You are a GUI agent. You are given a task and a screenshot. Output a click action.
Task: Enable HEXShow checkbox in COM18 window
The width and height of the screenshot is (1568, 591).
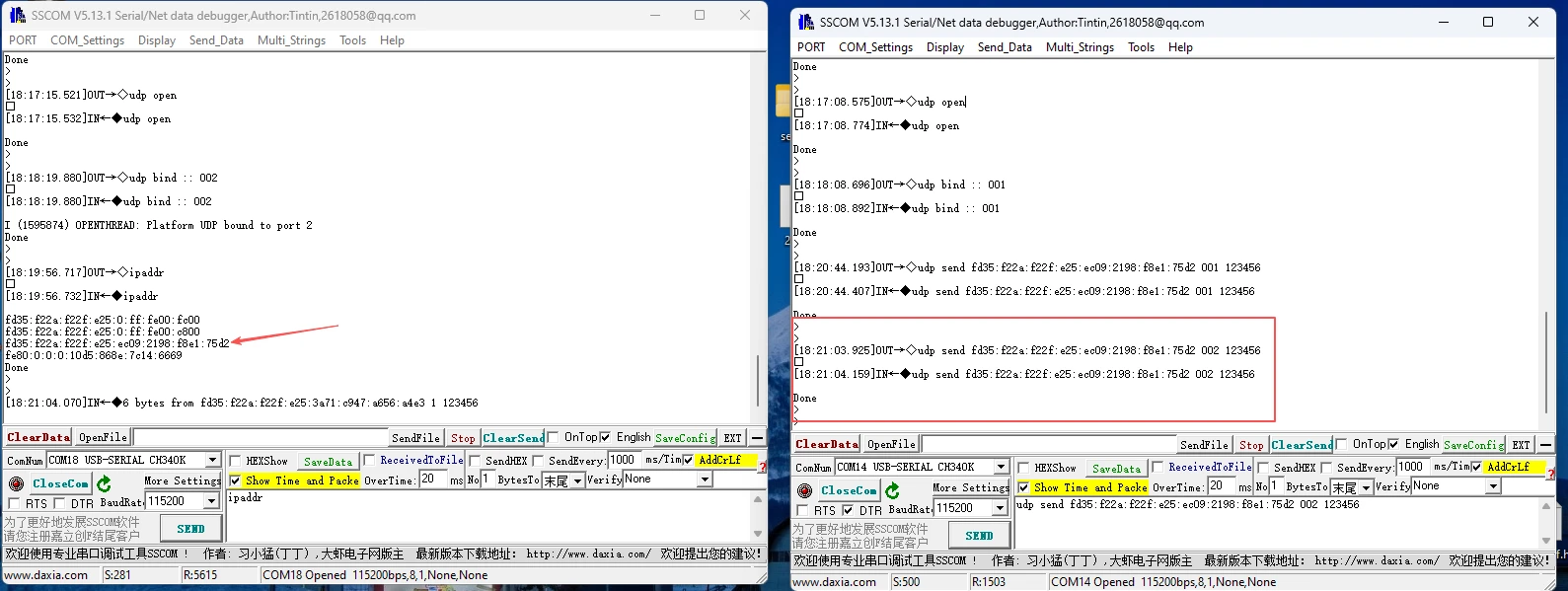point(236,461)
